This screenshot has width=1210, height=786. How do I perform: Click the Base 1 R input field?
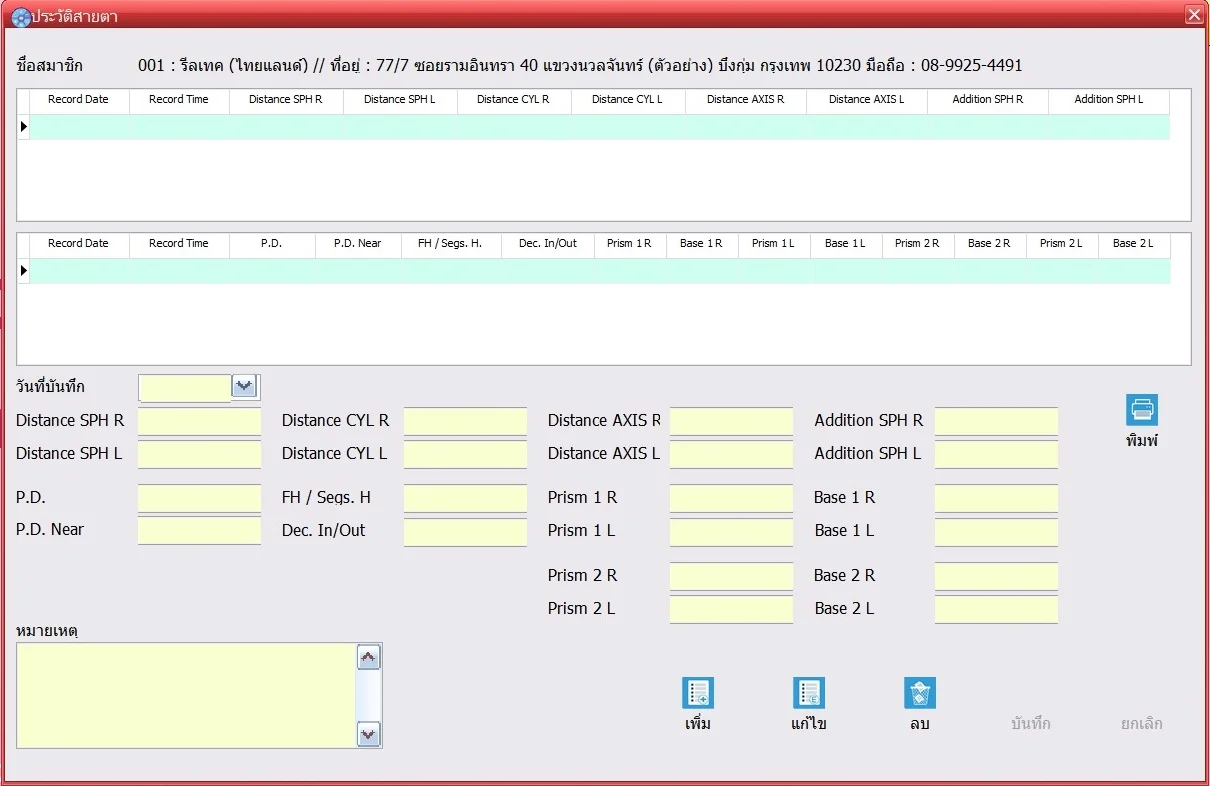click(996, 499)
